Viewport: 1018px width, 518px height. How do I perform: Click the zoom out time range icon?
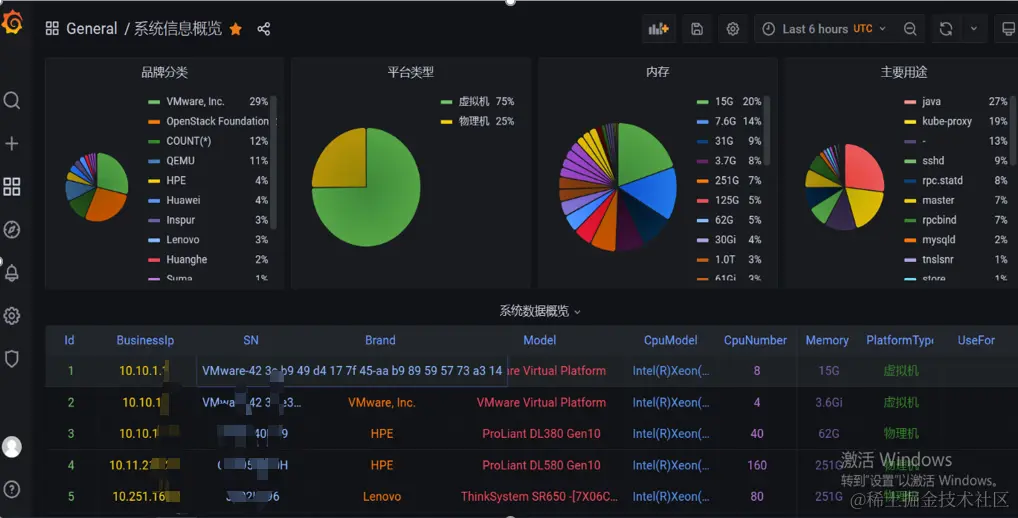(x=910, y=29)
